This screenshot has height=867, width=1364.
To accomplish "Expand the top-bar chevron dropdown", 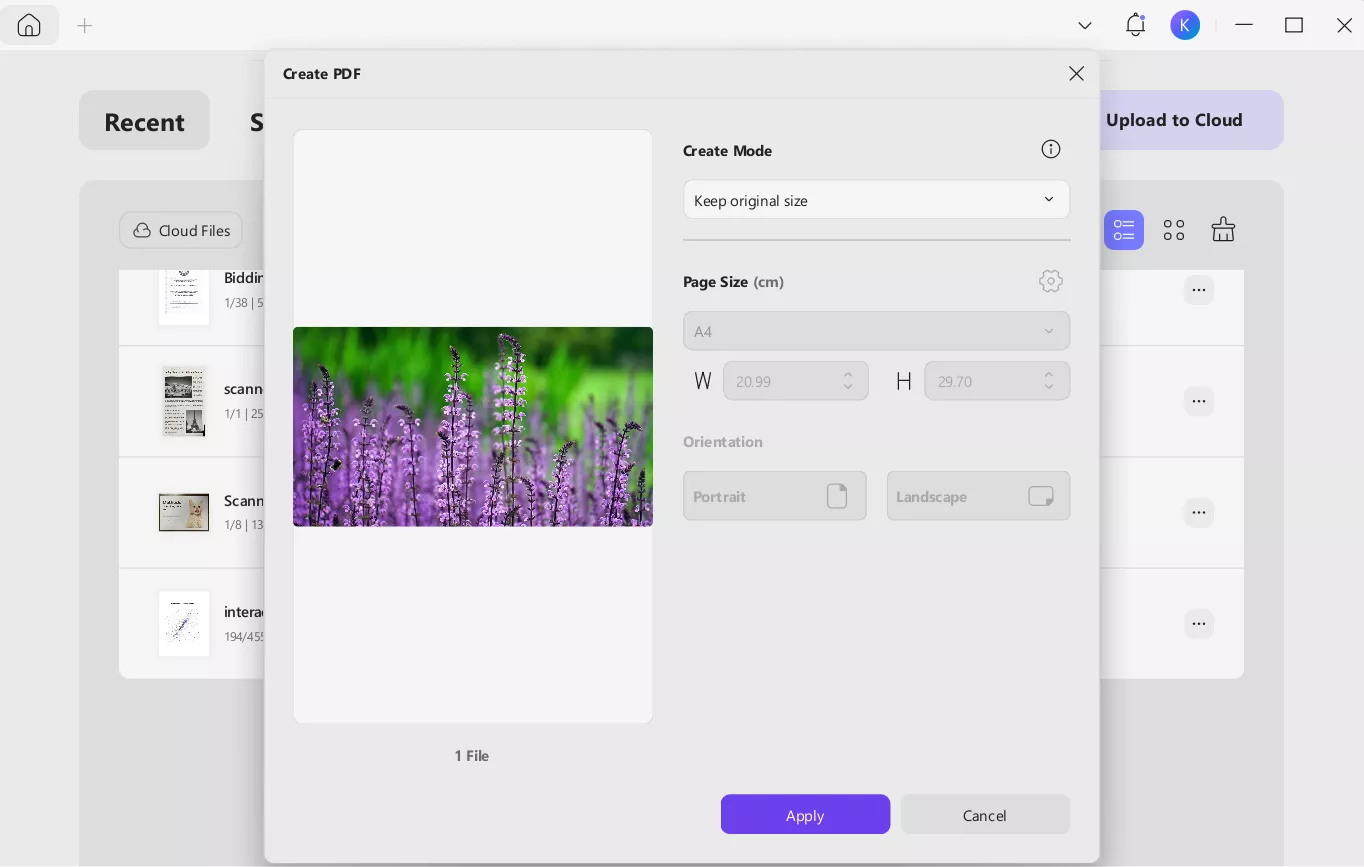I will (x=1085, y=25).
